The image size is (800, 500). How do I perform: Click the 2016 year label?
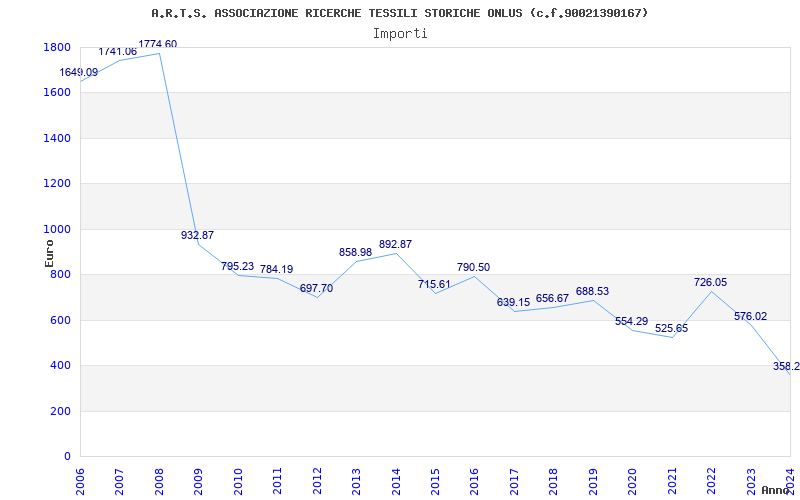click(x=474, y=482)
